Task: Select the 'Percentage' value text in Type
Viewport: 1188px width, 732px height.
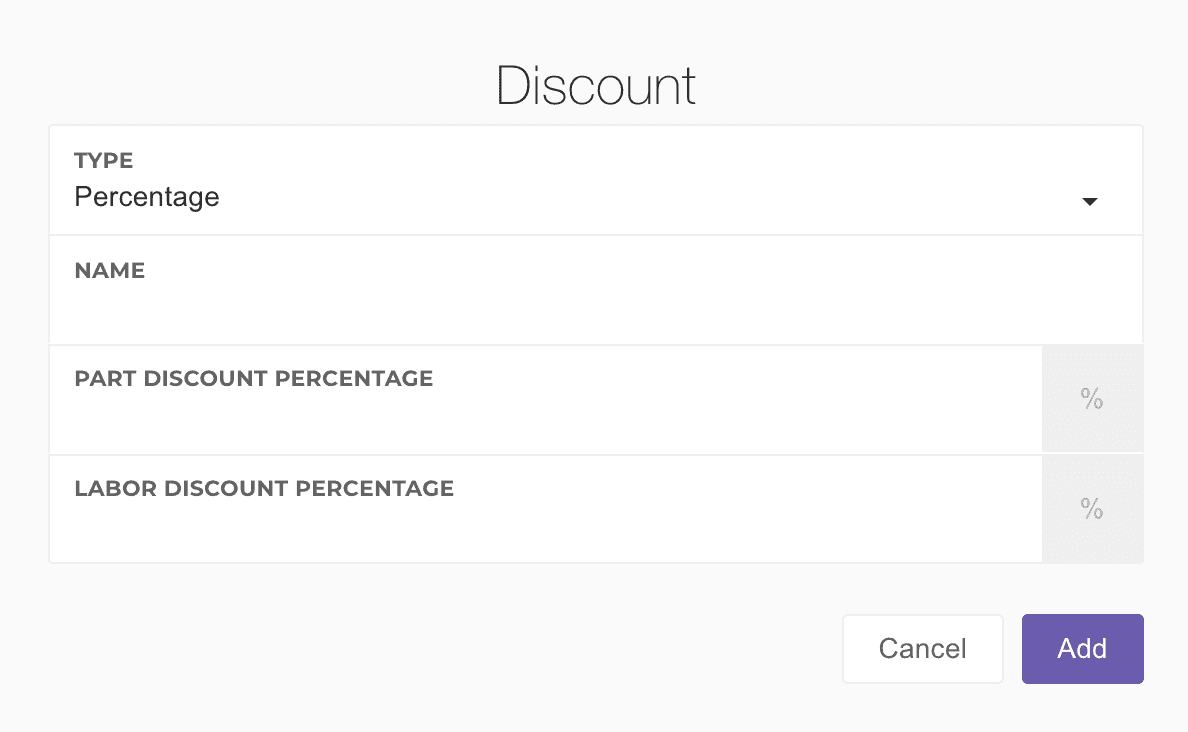Action: [x=147, y=197]
